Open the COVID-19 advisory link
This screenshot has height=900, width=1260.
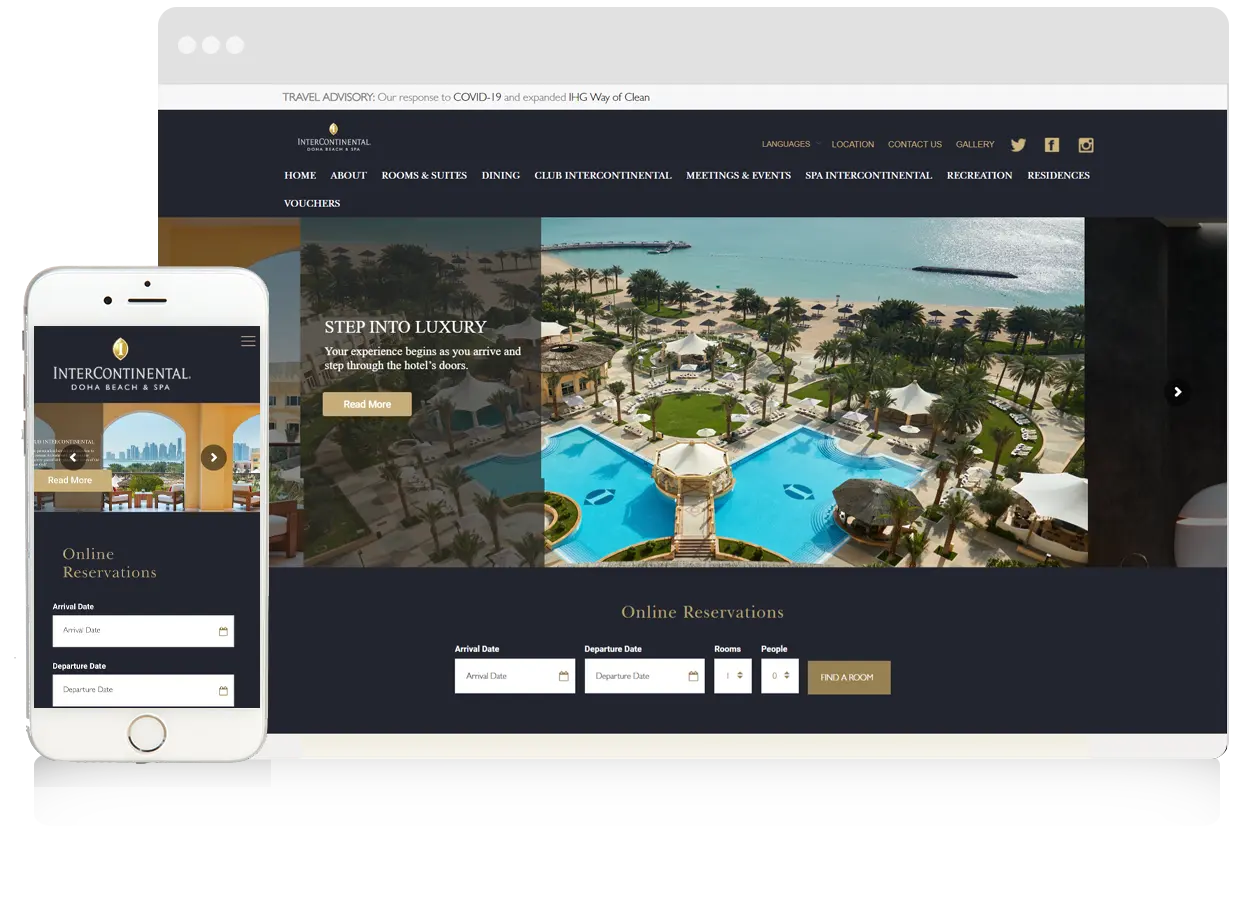click(x=477, y=97)
